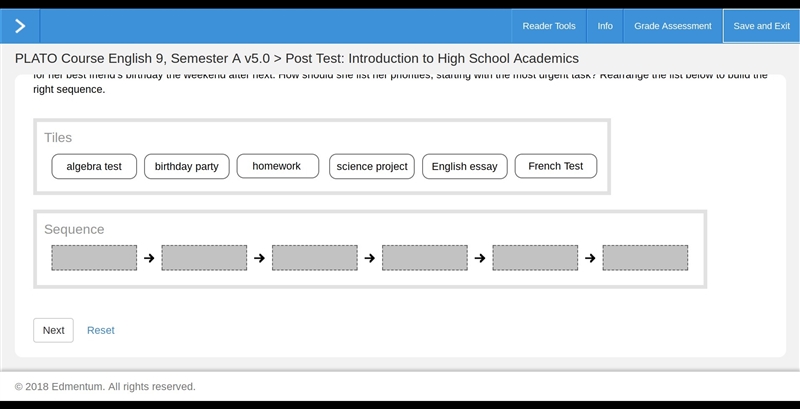Expand the navigation chevron arrow

click(20, 26)
